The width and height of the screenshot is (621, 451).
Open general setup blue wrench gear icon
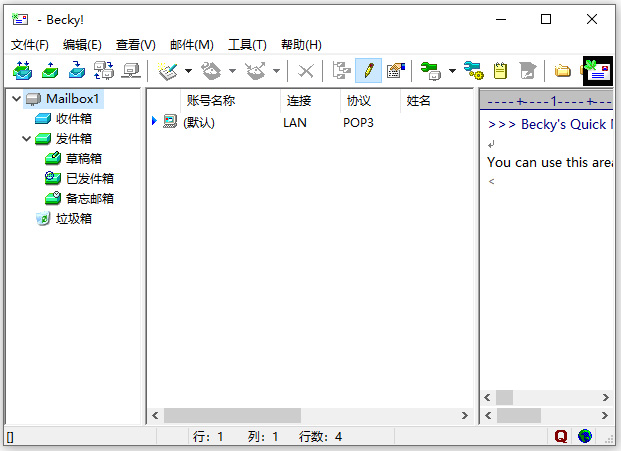point(474,71)
